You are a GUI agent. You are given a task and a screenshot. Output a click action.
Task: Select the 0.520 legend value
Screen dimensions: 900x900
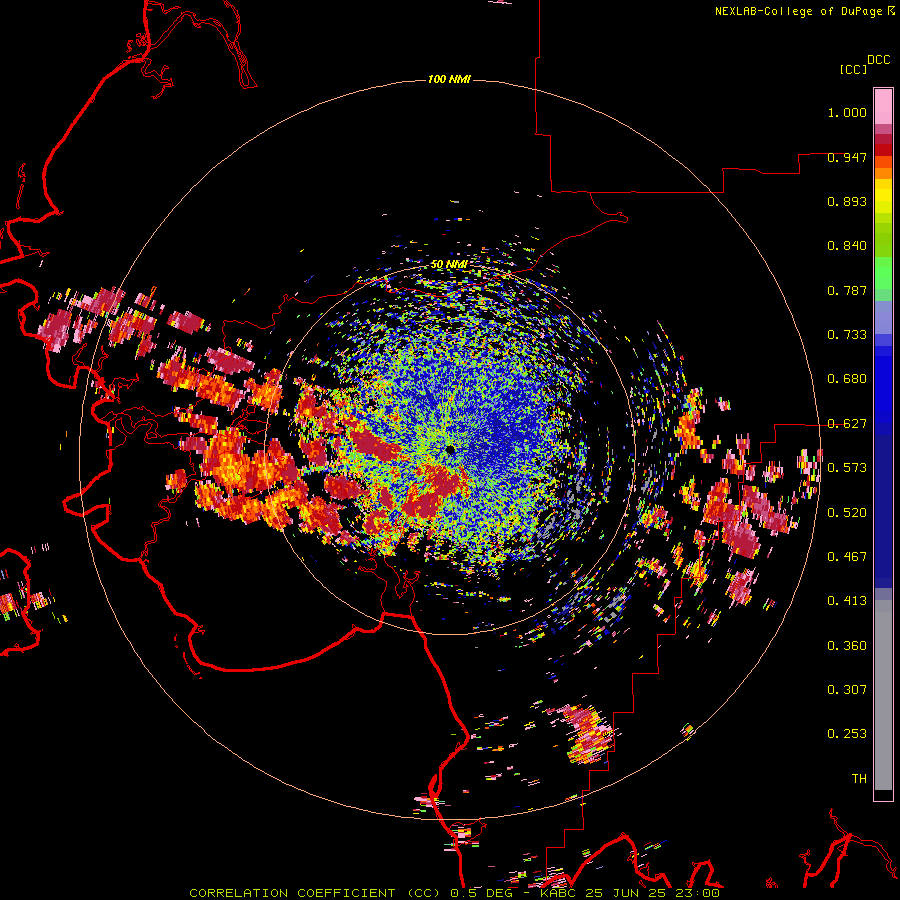(x=847, y=512)
